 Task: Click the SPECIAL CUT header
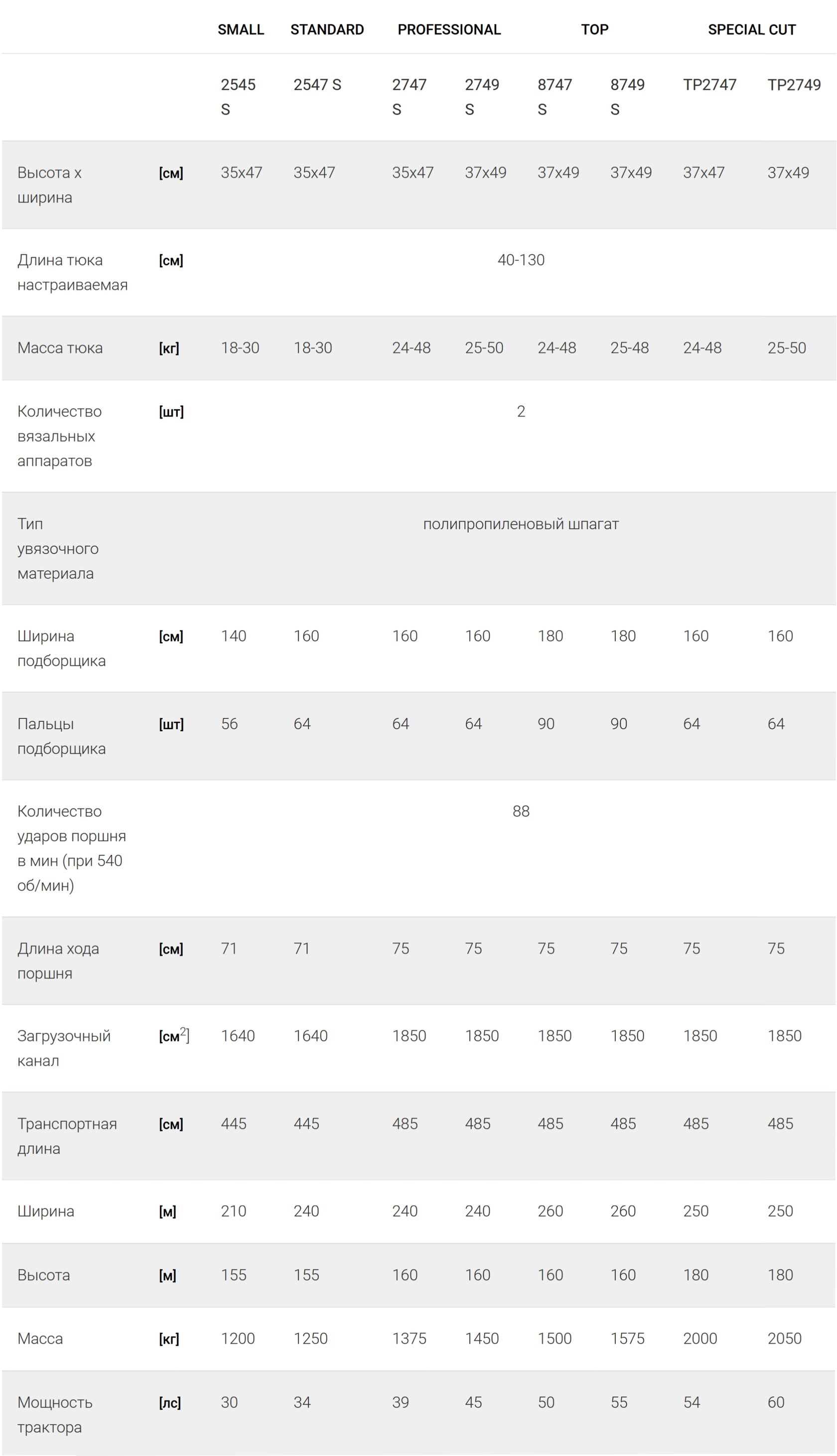coord(751,29)
